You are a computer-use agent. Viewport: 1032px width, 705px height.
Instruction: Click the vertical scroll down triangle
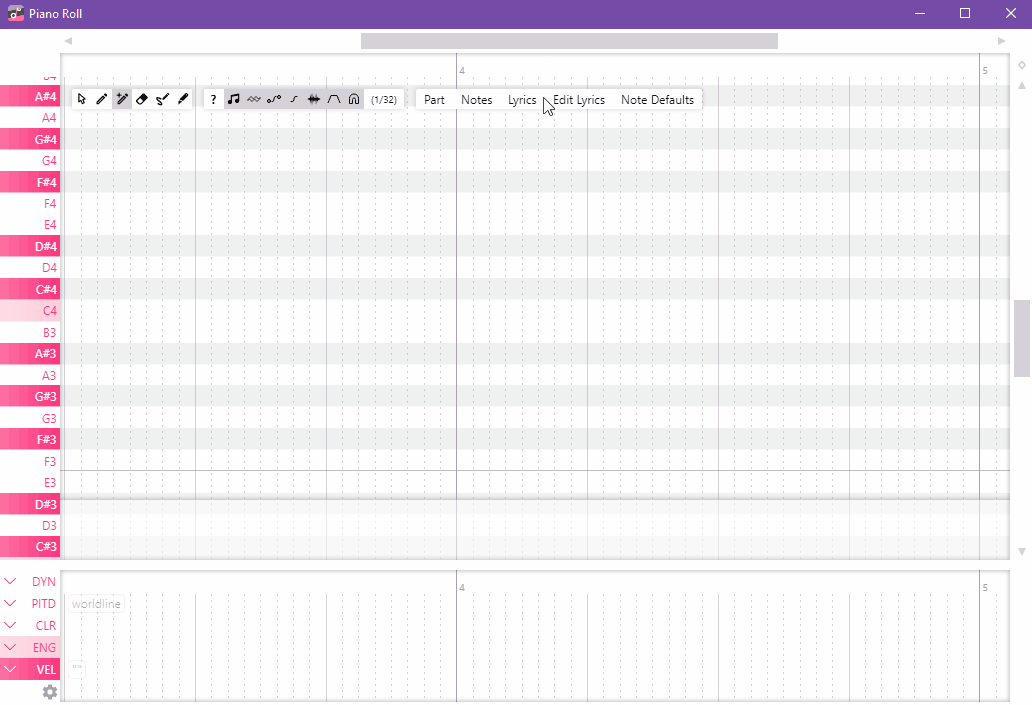(x=1021, y=552)
